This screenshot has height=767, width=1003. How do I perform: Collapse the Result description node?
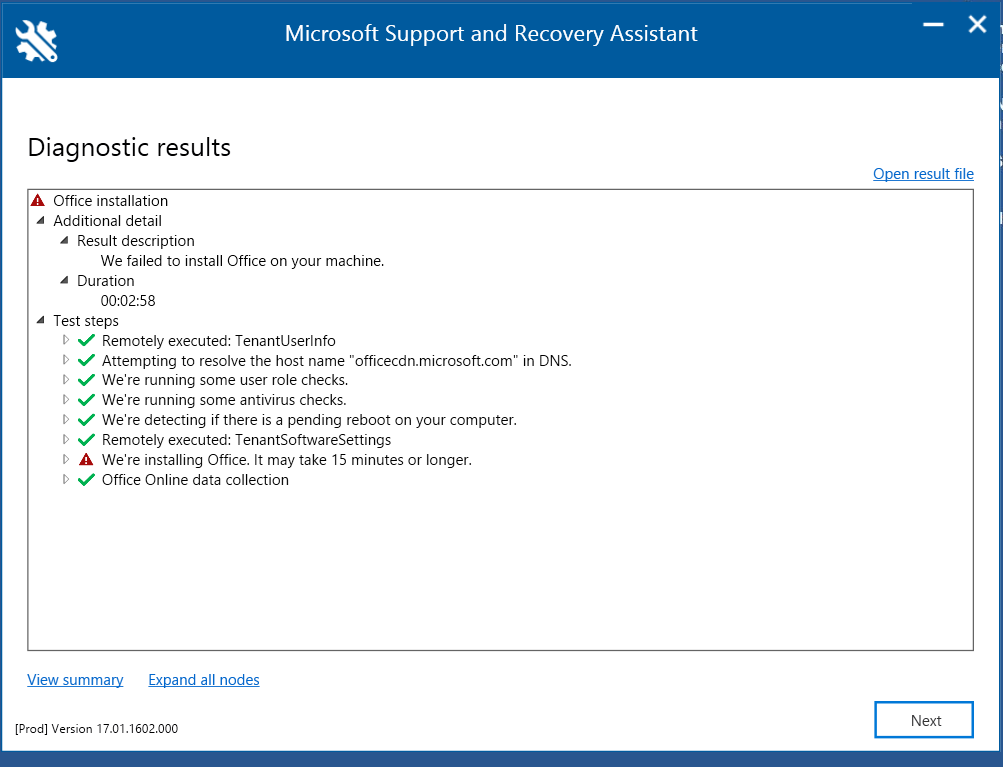(65, 241)
